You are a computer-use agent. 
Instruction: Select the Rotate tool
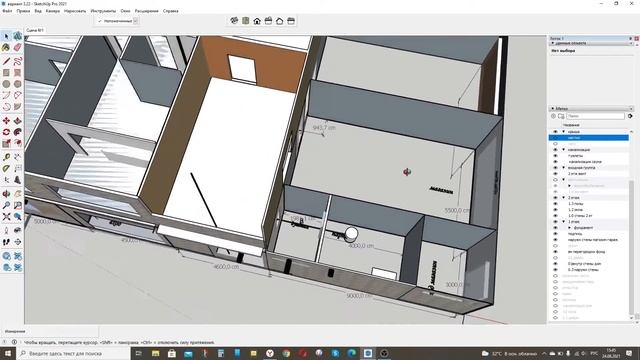(6, 132)
